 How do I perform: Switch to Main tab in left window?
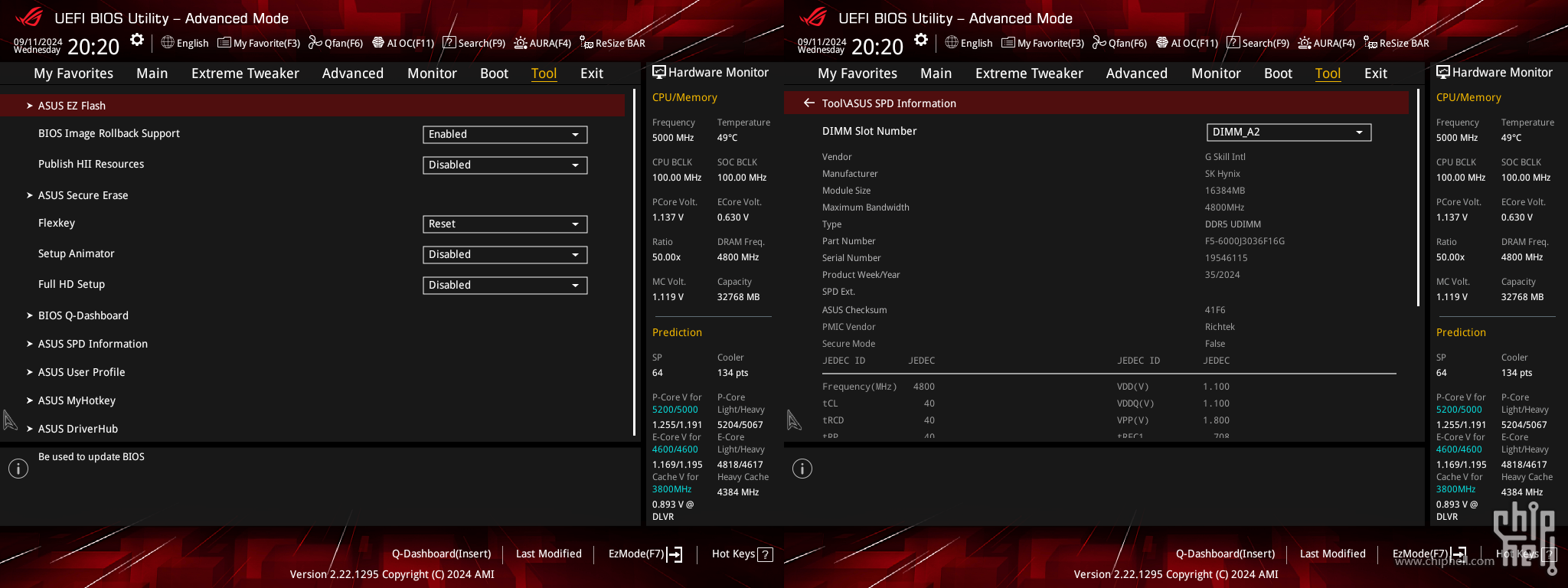pos(152,73)
